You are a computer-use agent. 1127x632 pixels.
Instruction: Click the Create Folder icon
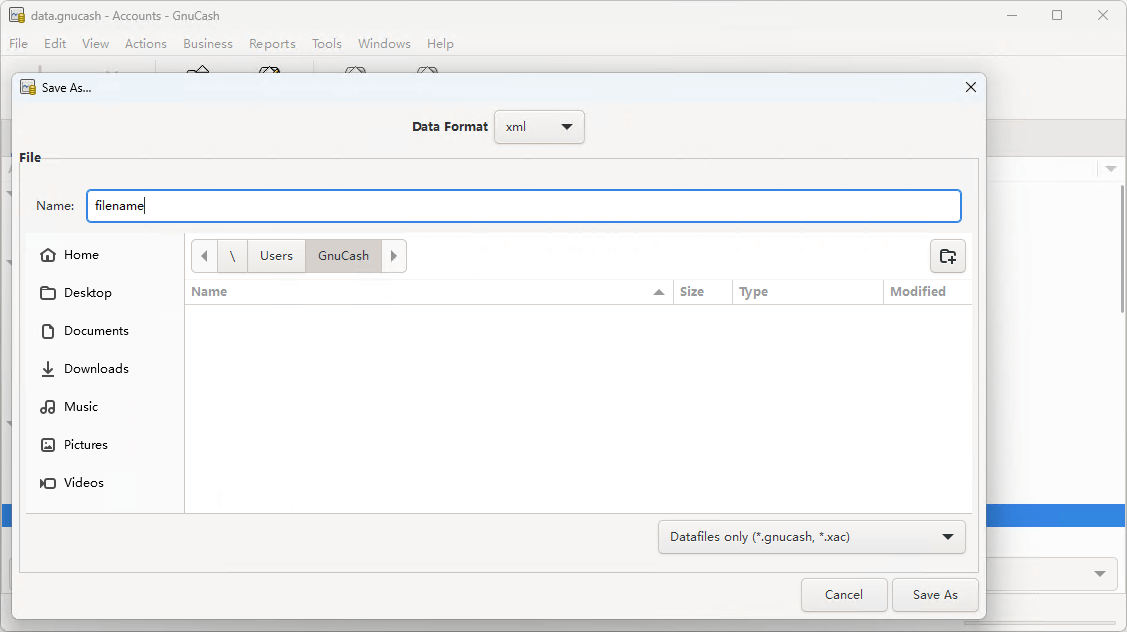(947, 256)
